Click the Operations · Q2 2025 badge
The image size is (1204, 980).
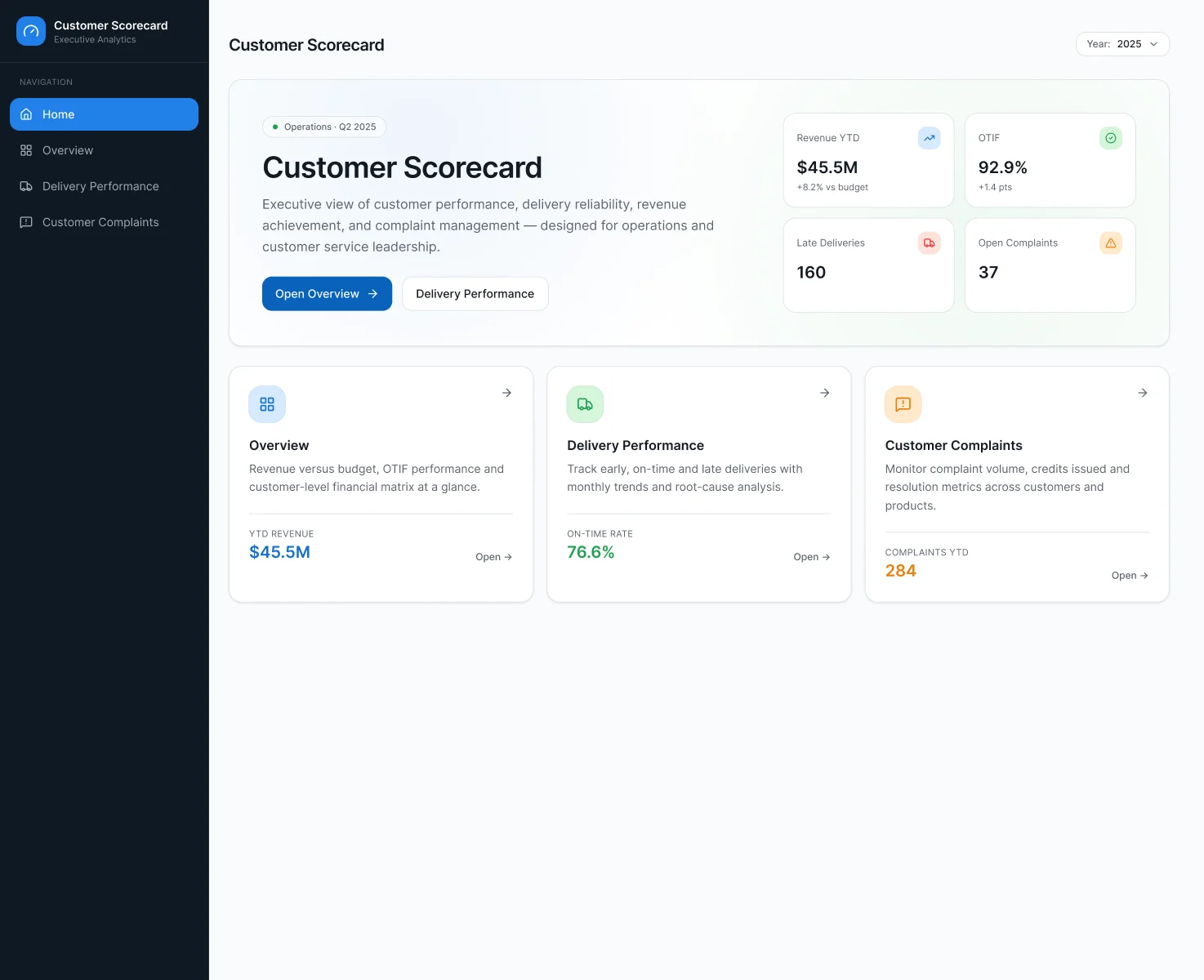[x=324, y=127]
